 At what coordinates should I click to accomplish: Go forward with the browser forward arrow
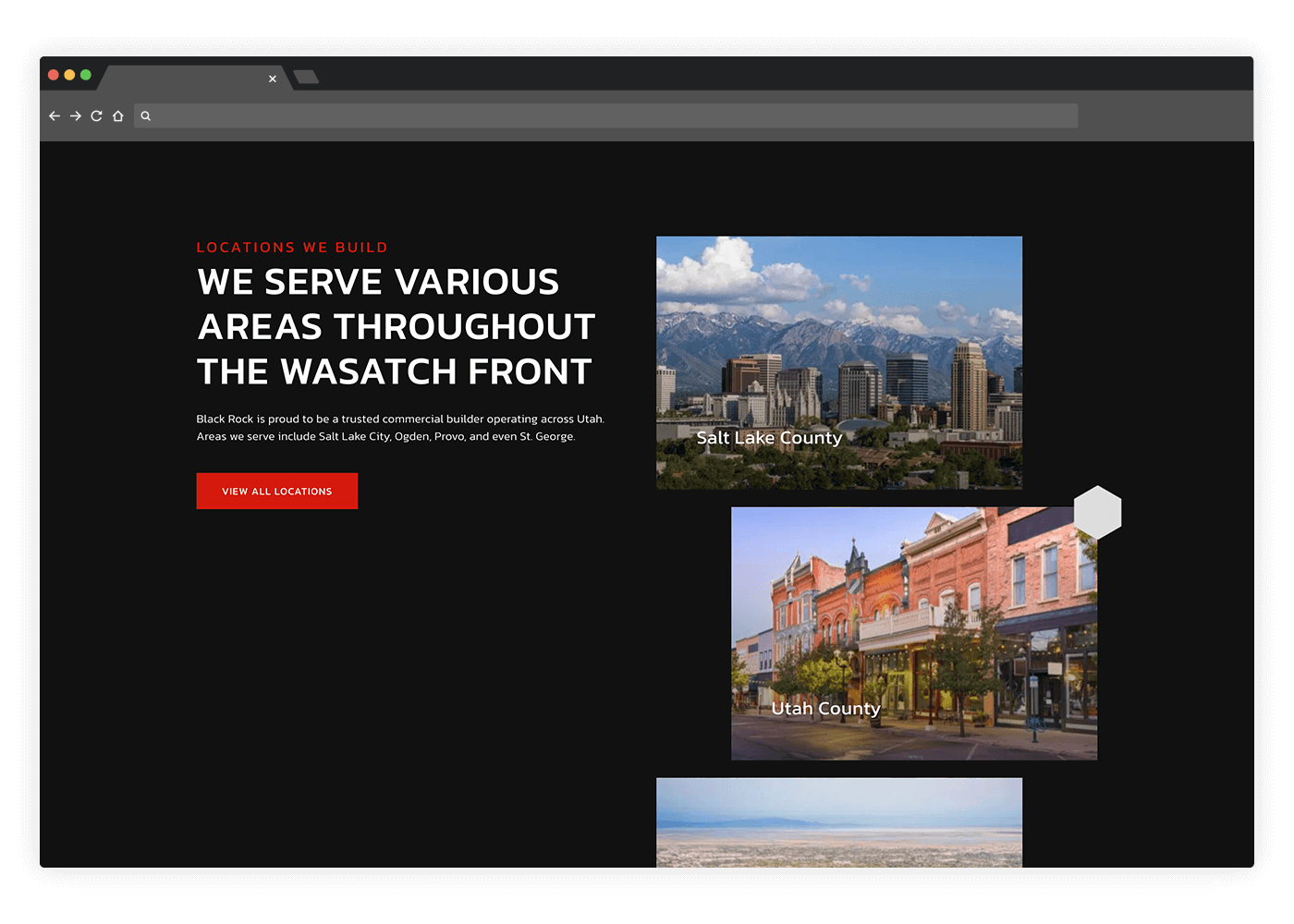pos(76,116)
